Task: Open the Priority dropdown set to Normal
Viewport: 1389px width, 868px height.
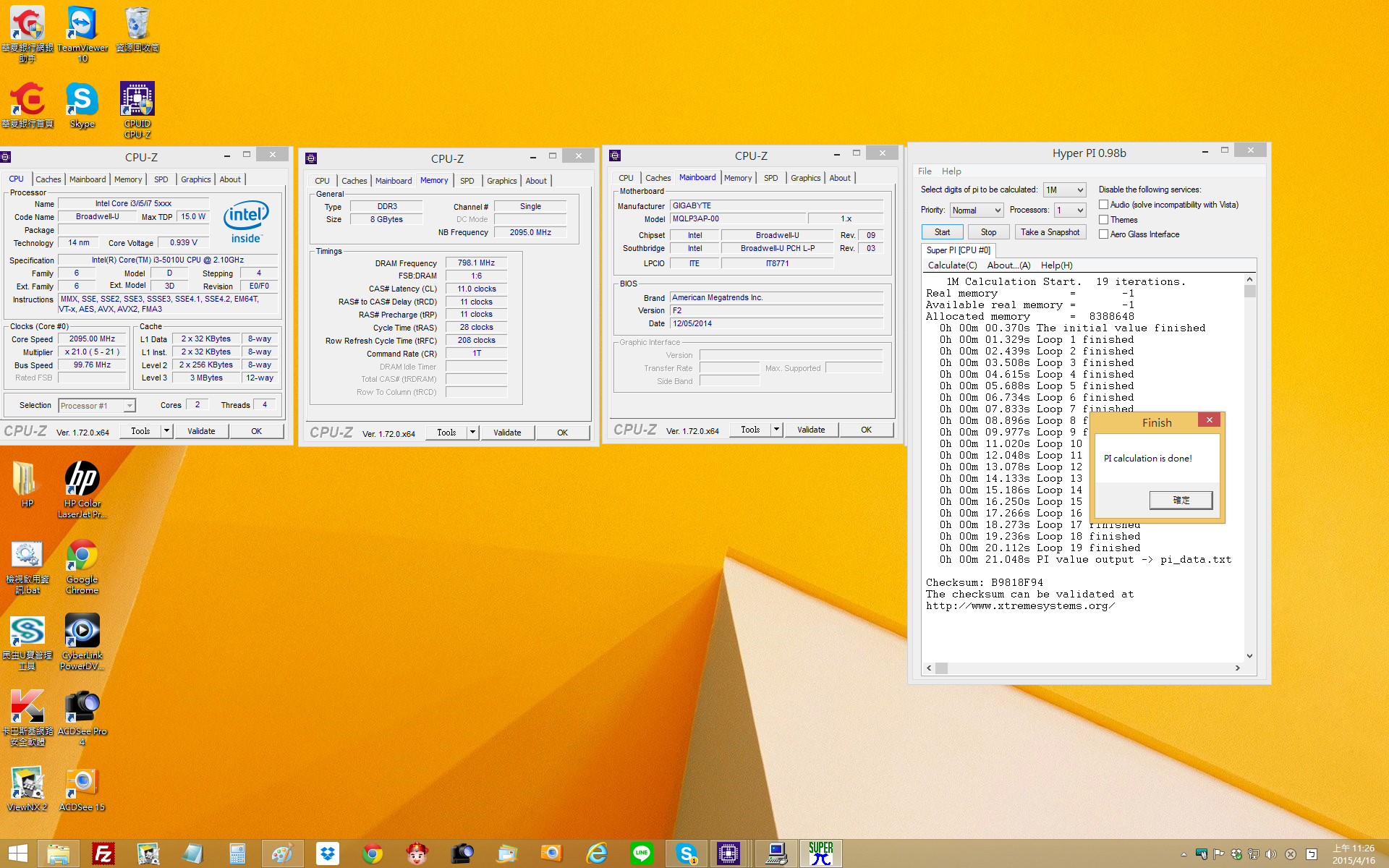Action: [976, 210]
